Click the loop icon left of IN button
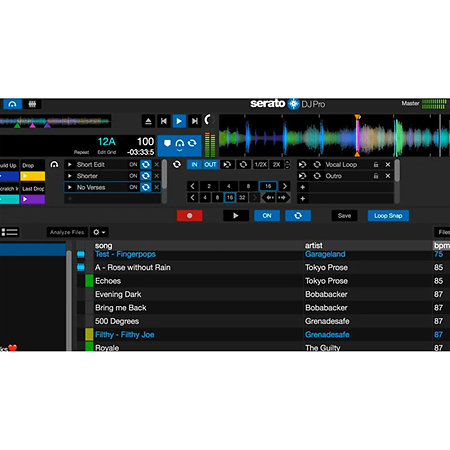 tap(177, 164)
